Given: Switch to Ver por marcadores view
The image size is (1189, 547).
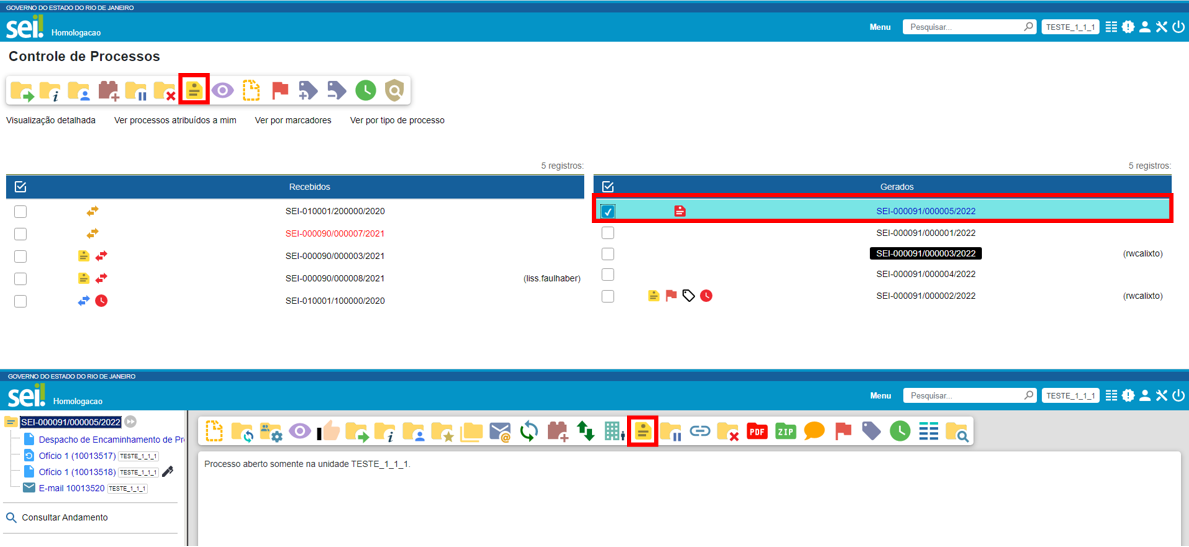Looking at the screenshot, I should tap(293, 120).
